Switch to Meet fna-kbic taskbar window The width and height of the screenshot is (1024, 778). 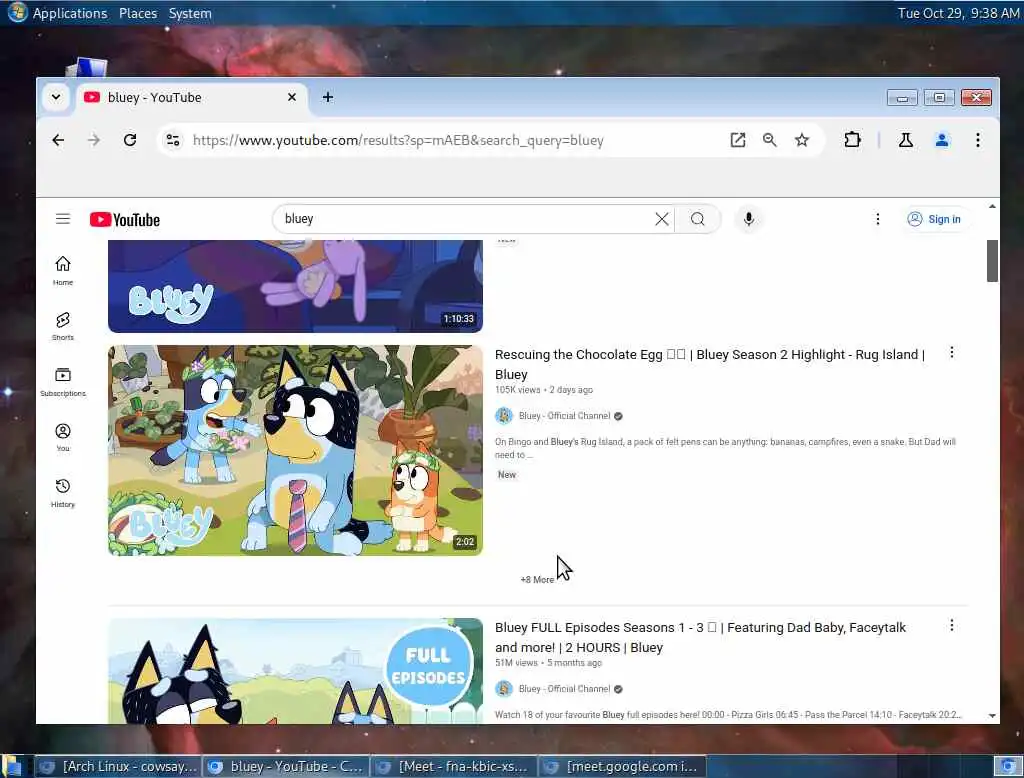(453, 767)
